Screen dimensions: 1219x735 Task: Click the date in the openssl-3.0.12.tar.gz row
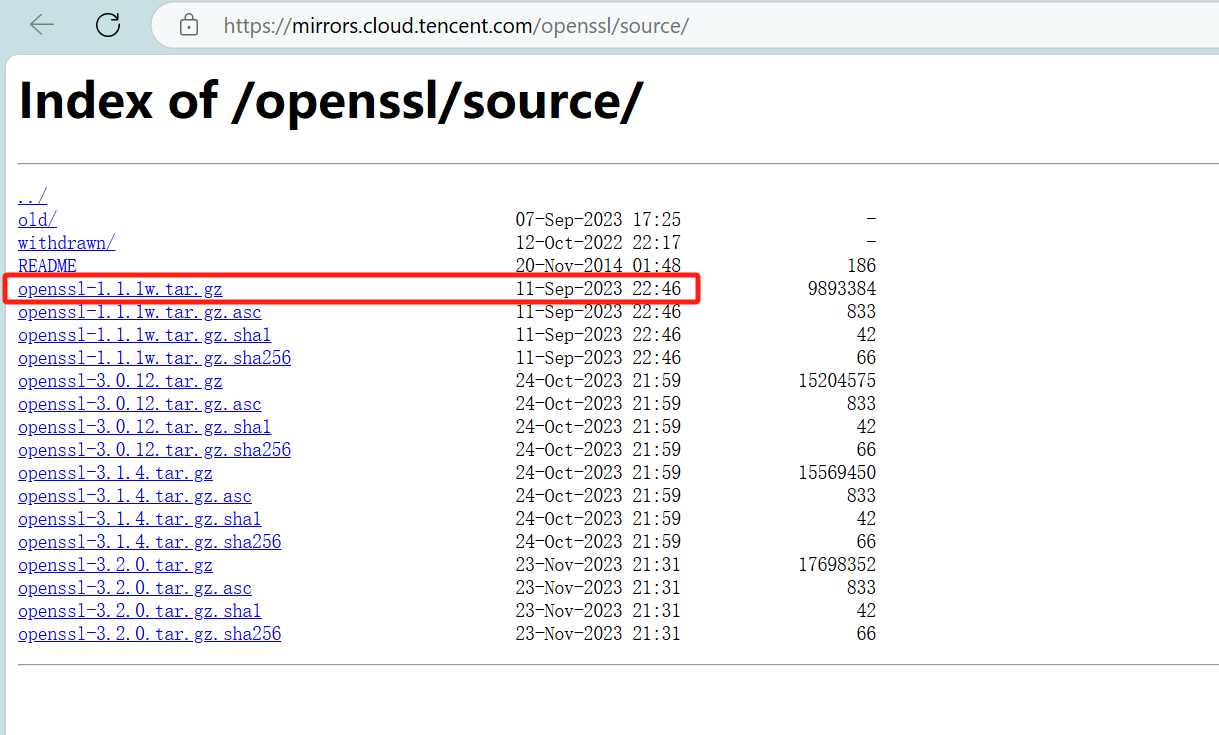pyautogui.click(x=598, y=381)
